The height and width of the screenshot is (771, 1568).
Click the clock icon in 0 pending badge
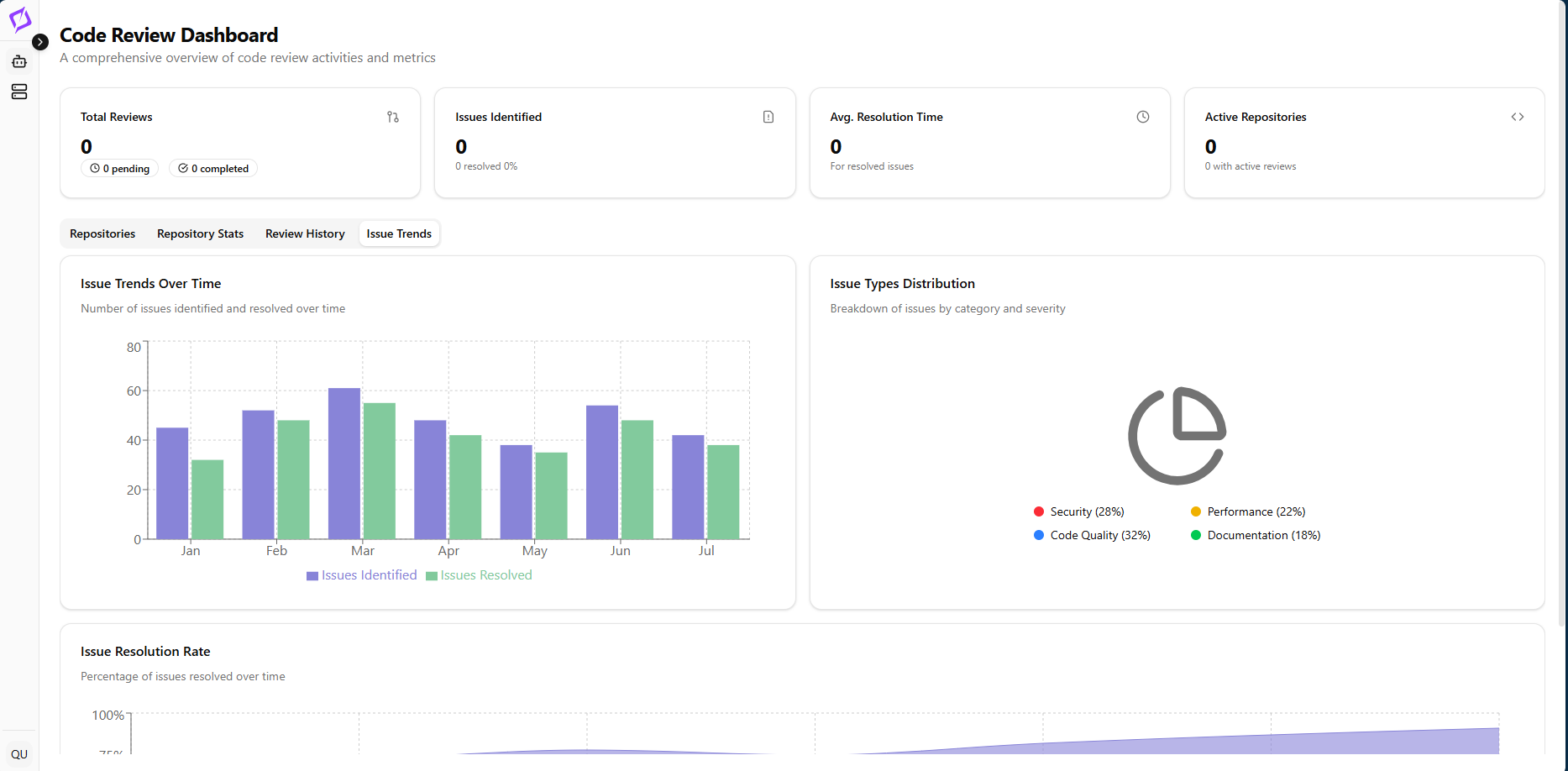tap(95, 168)
